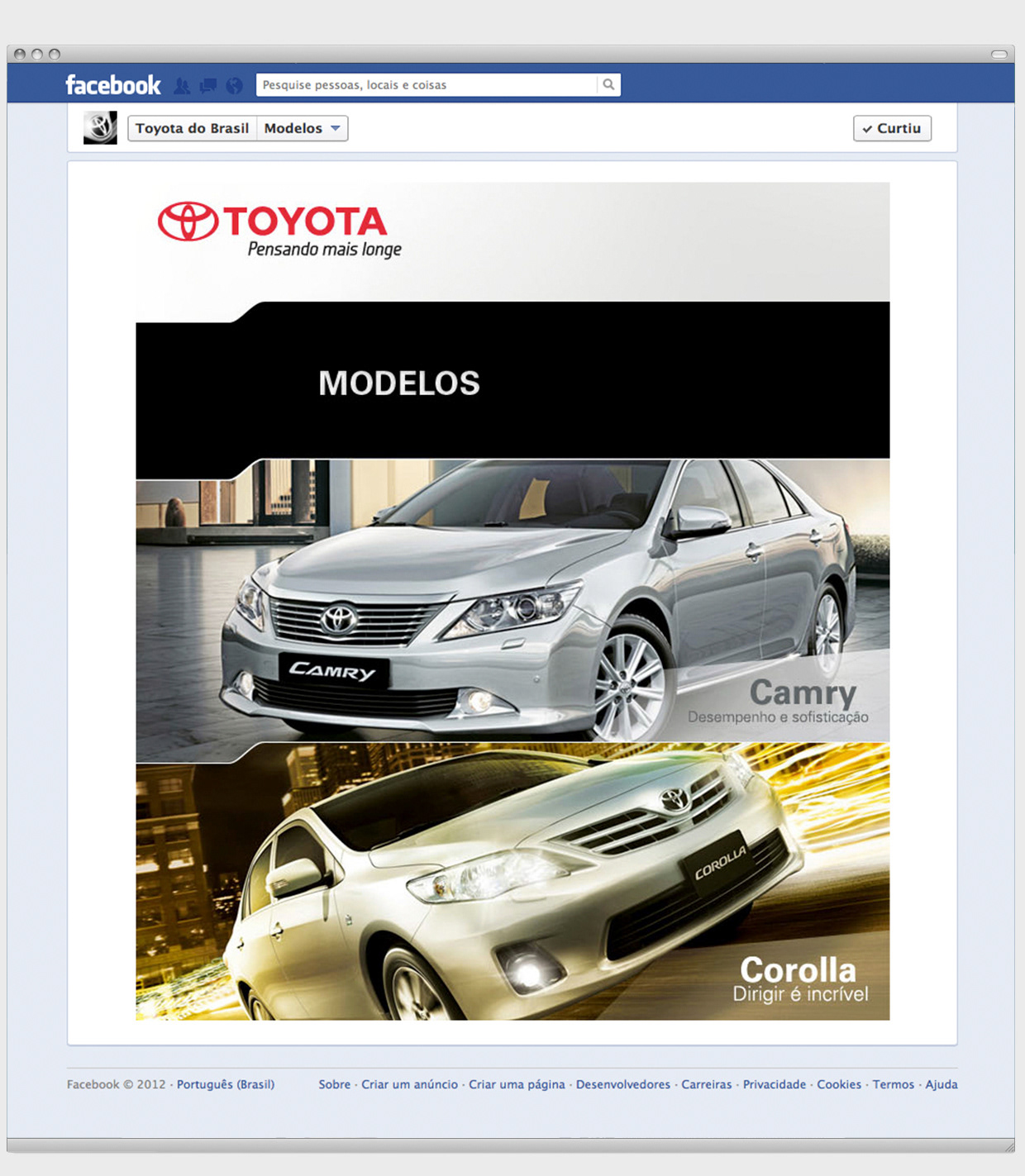The width and height of the screenshot is (1025, 1176).
Task: Open the Criar um anúncio link
Action: [409, 1084]
